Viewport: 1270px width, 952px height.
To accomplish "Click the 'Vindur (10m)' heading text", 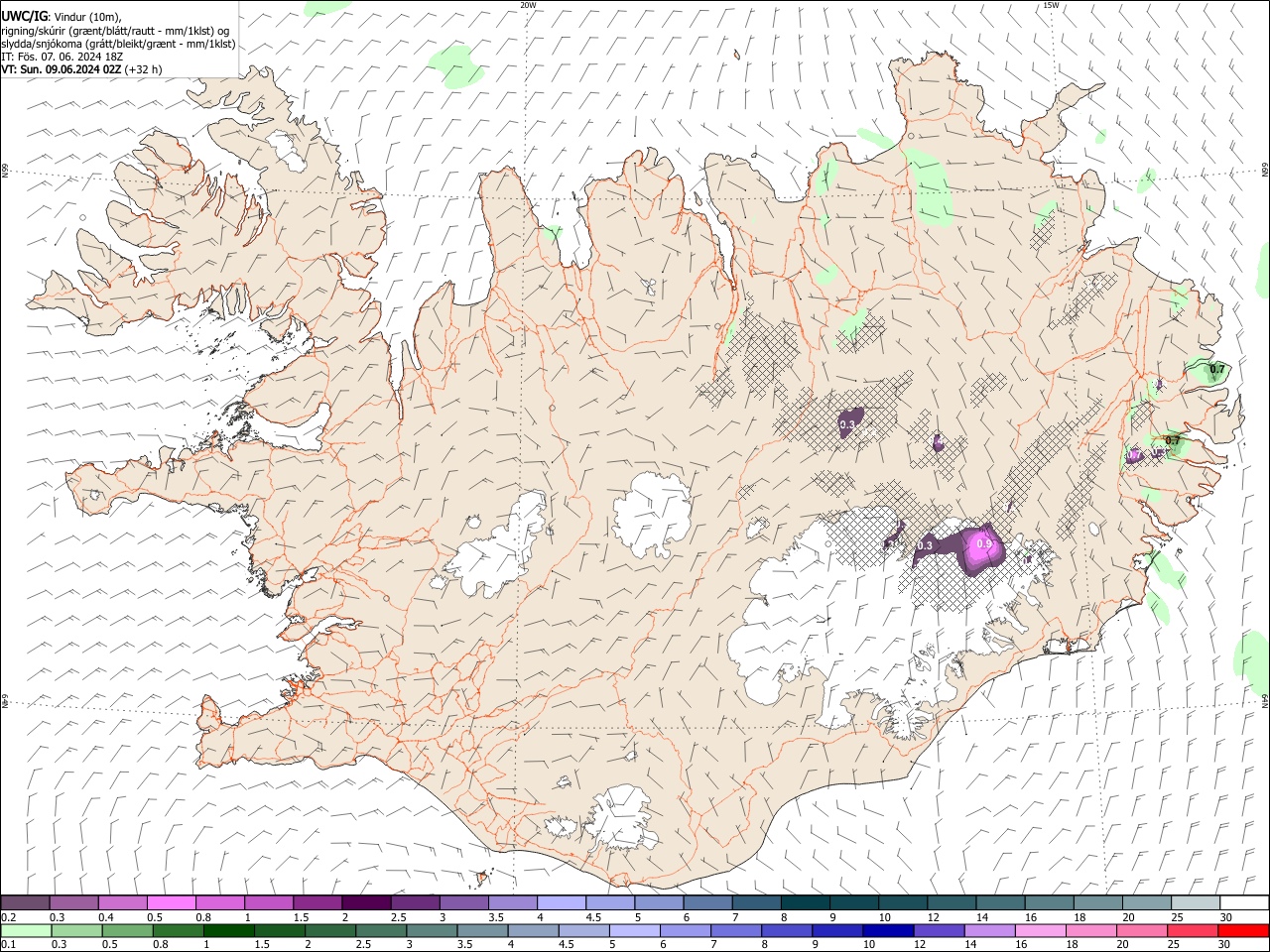I will tap(86, 16).
